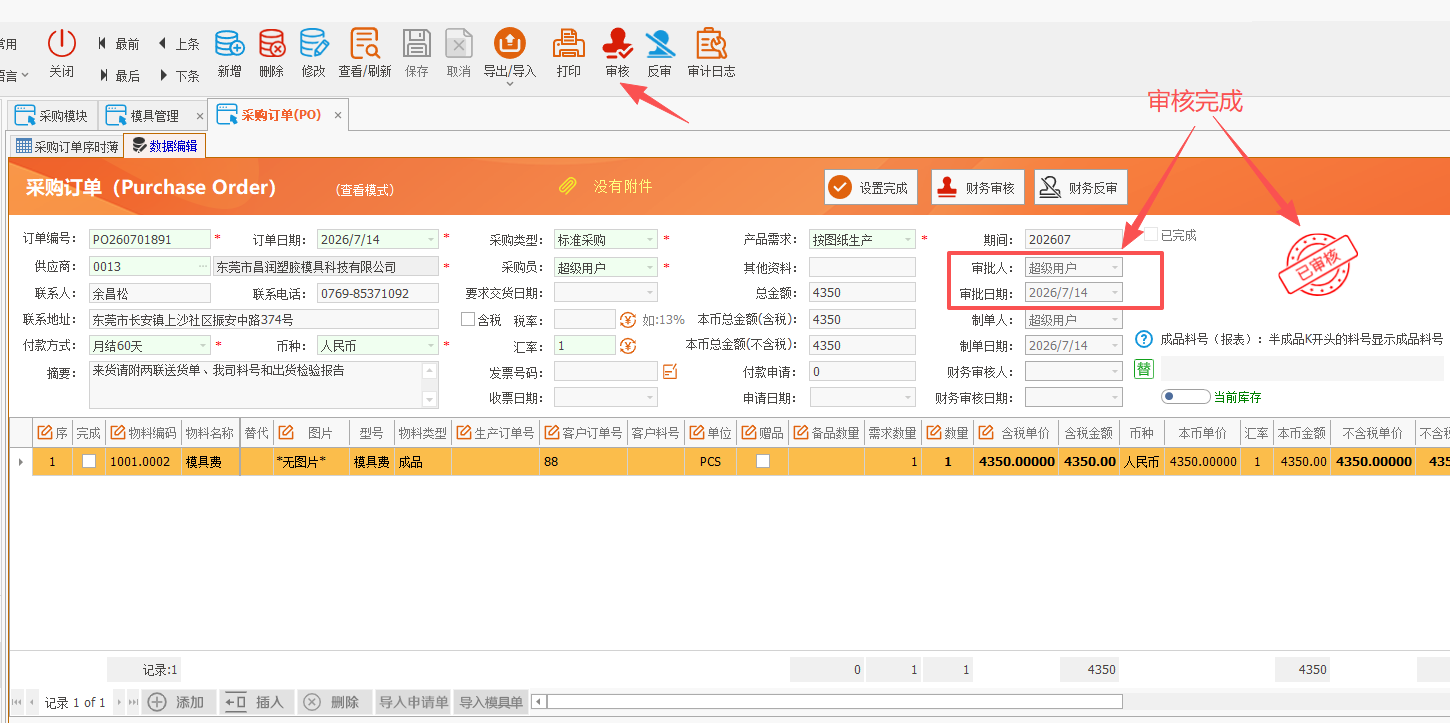
Task: Click the 导入申请单 button
Action: (413, 702)
